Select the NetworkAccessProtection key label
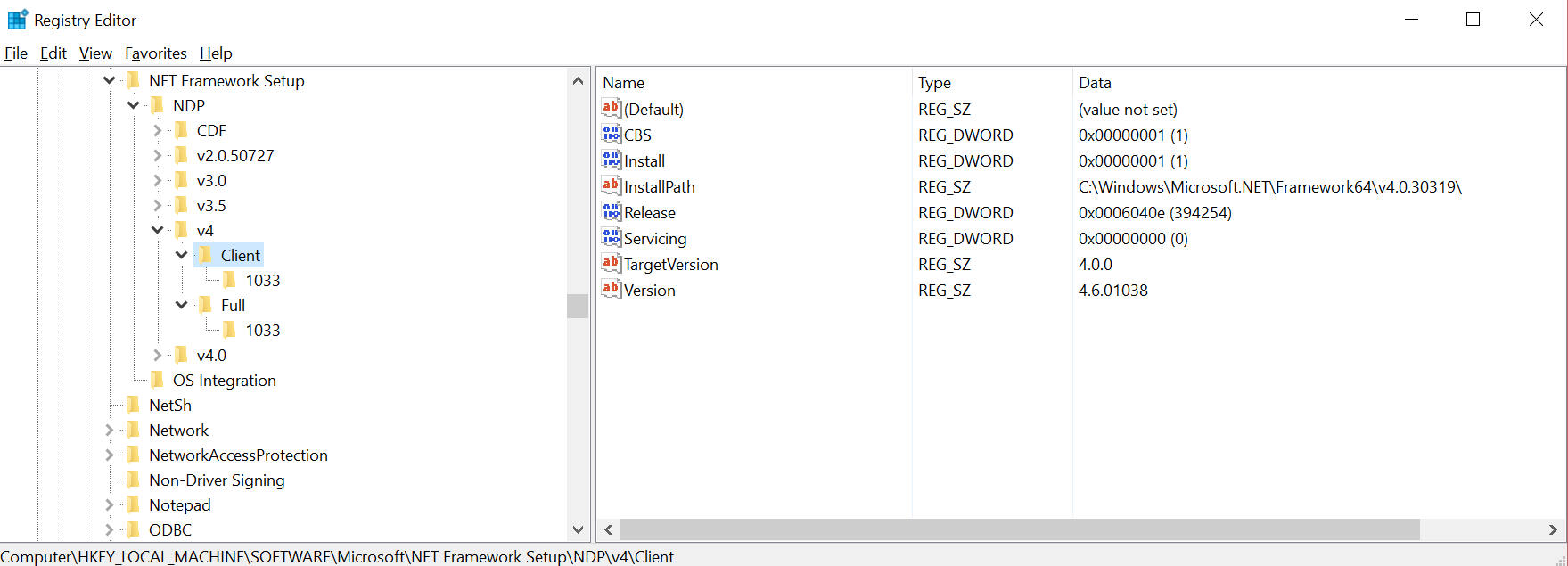1568x566 pixels. [x=238, y=455]
